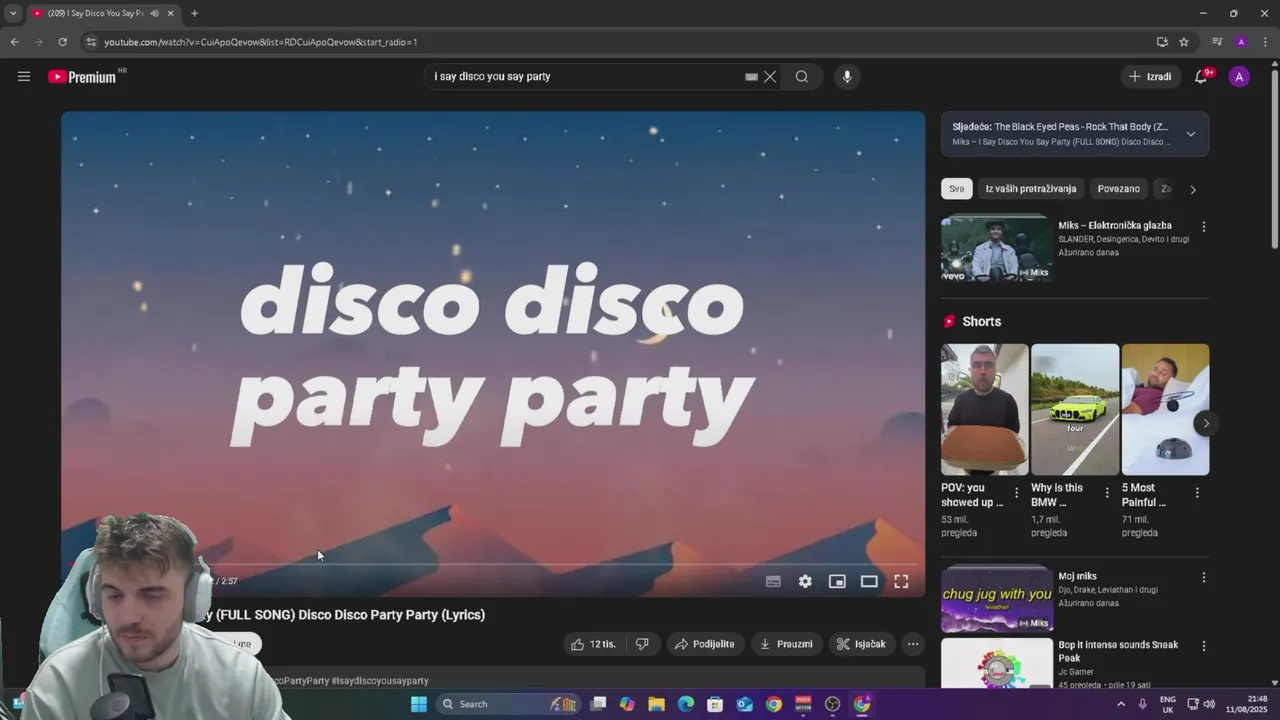Toggle subtitles in the video player
Image resolution: width=1280 pixels, height=720 pixels.
pyautogui.click(x=773, y=581)
